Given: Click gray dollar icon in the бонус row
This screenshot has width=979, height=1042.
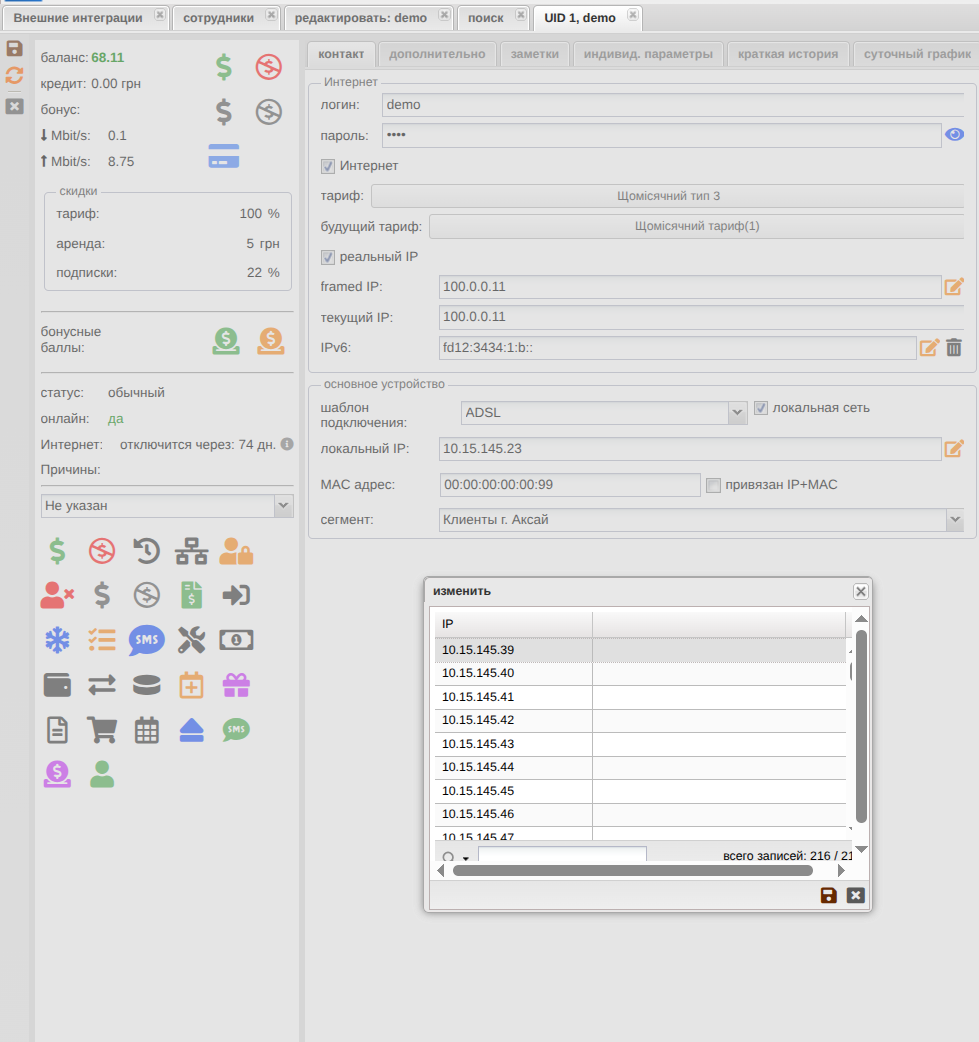Looking at the screenshot, I should click(x=224, y=112).
